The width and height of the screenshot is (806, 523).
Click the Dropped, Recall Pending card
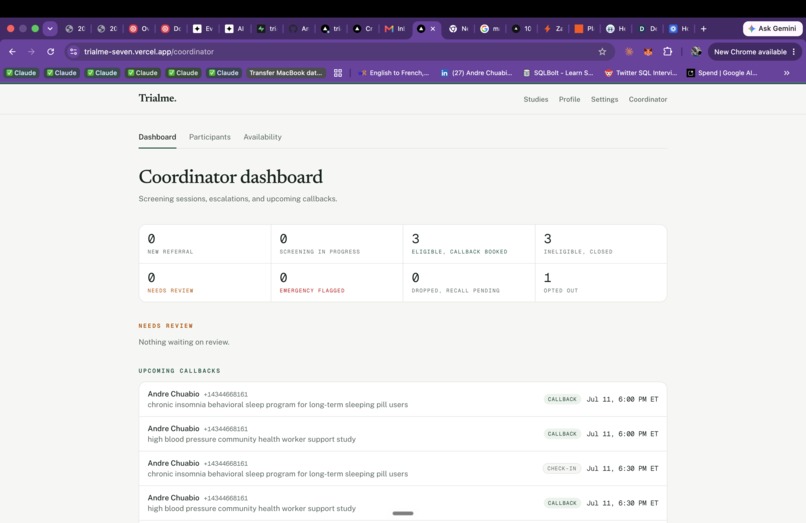coord(469,282)
